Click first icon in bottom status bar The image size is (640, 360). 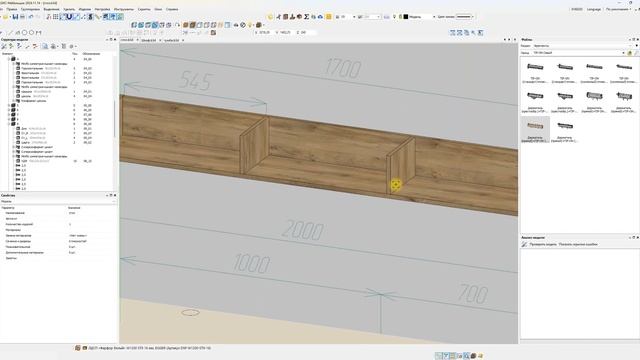[78, 348]
